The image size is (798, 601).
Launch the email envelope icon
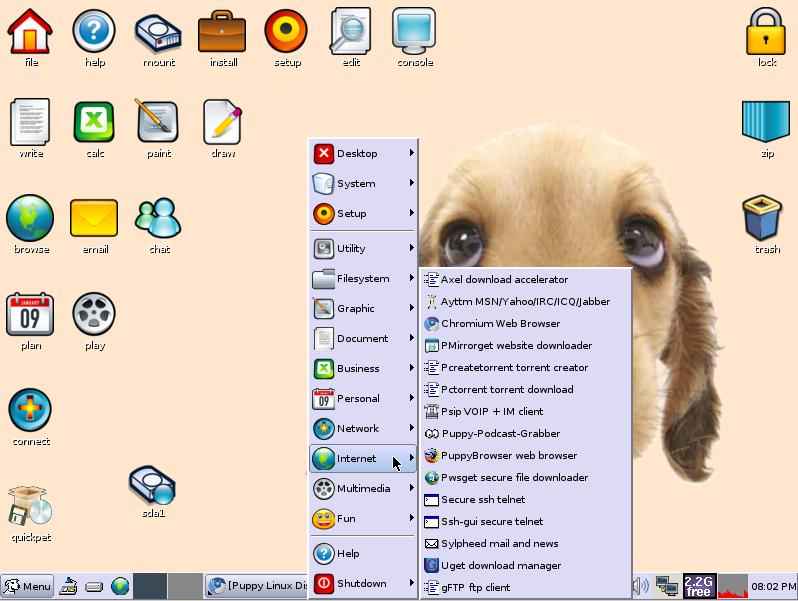tap(94, 219)
